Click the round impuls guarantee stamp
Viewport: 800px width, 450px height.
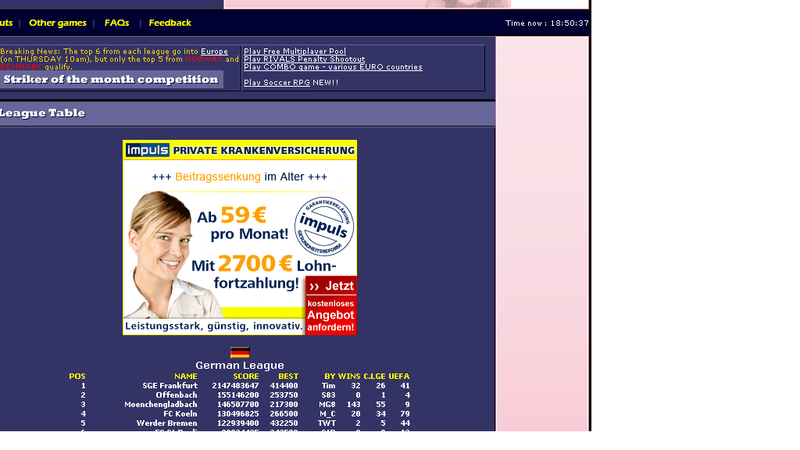point(324,226)
